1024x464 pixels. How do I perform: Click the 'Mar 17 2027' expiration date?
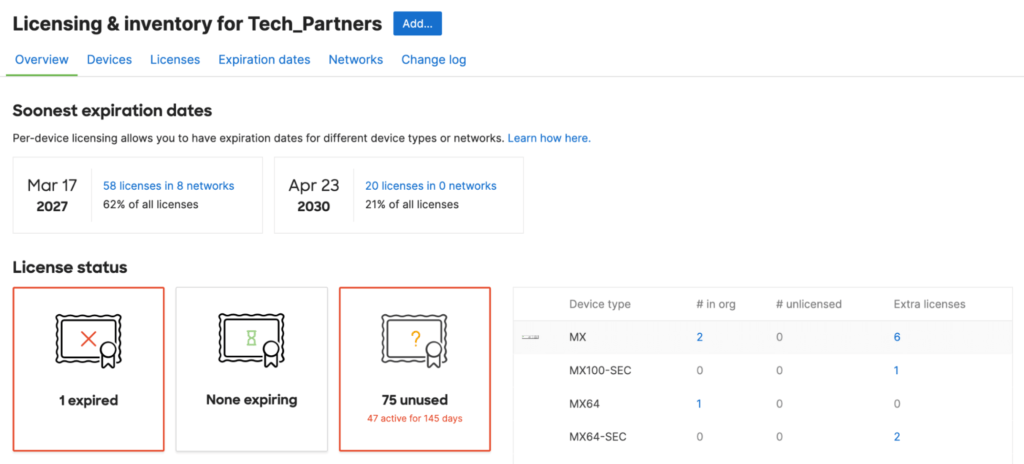tap(52, 195)
